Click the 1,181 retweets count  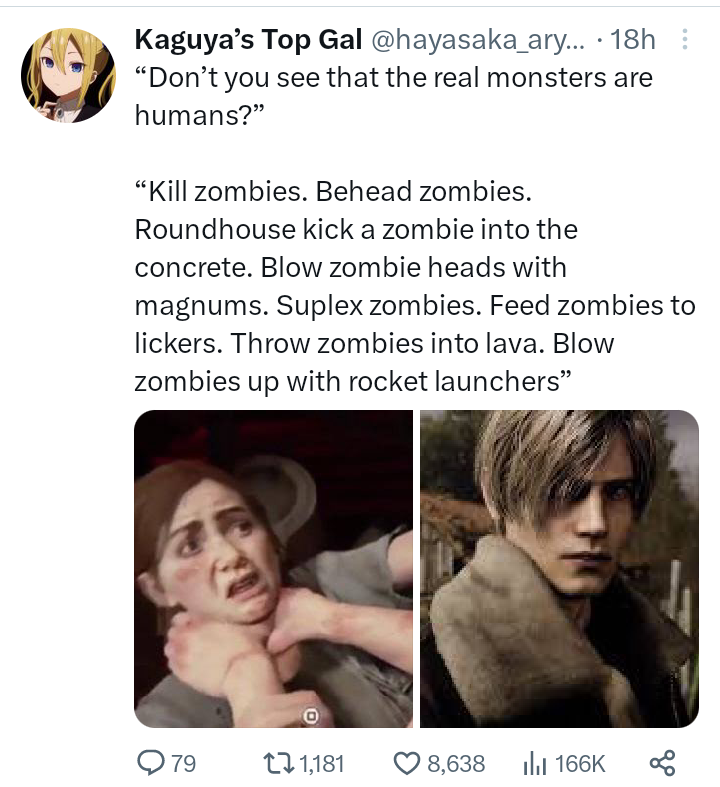(x=322, y=764)
